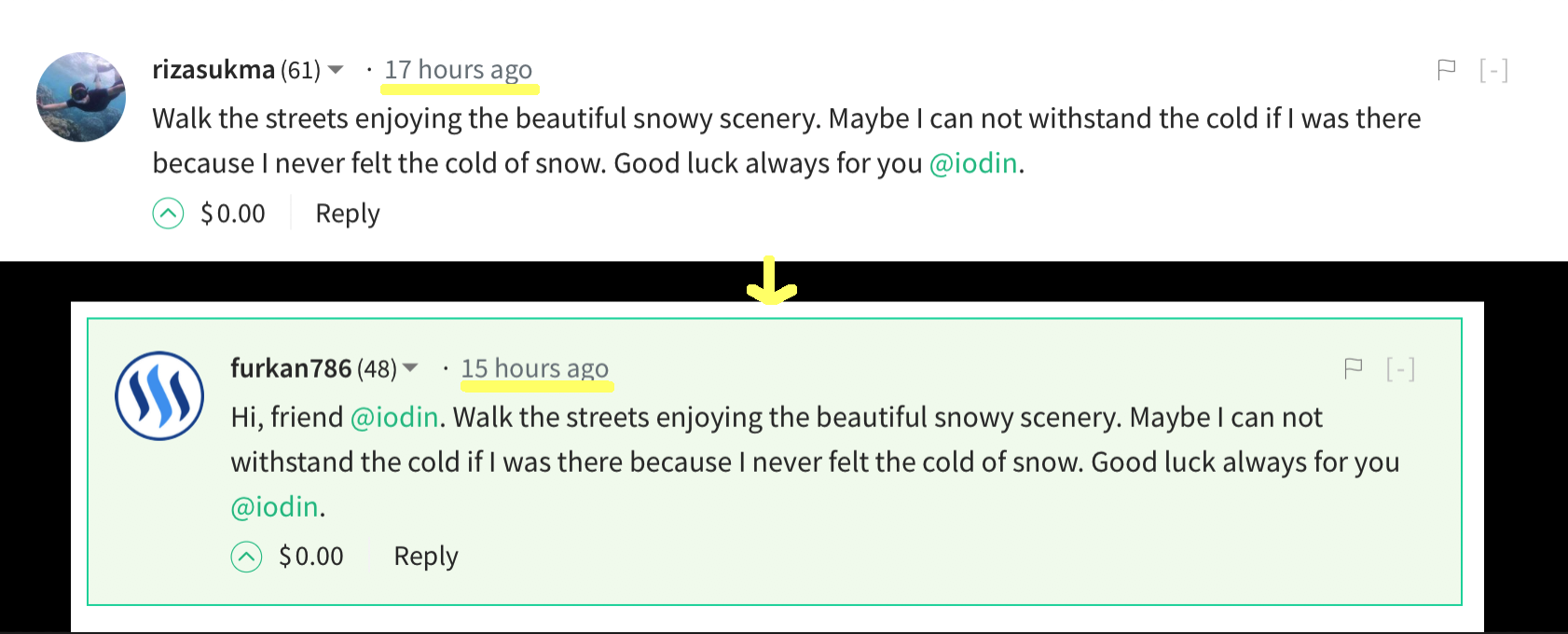
Task: Open furkan786's username link
Action: coord(291,368)
